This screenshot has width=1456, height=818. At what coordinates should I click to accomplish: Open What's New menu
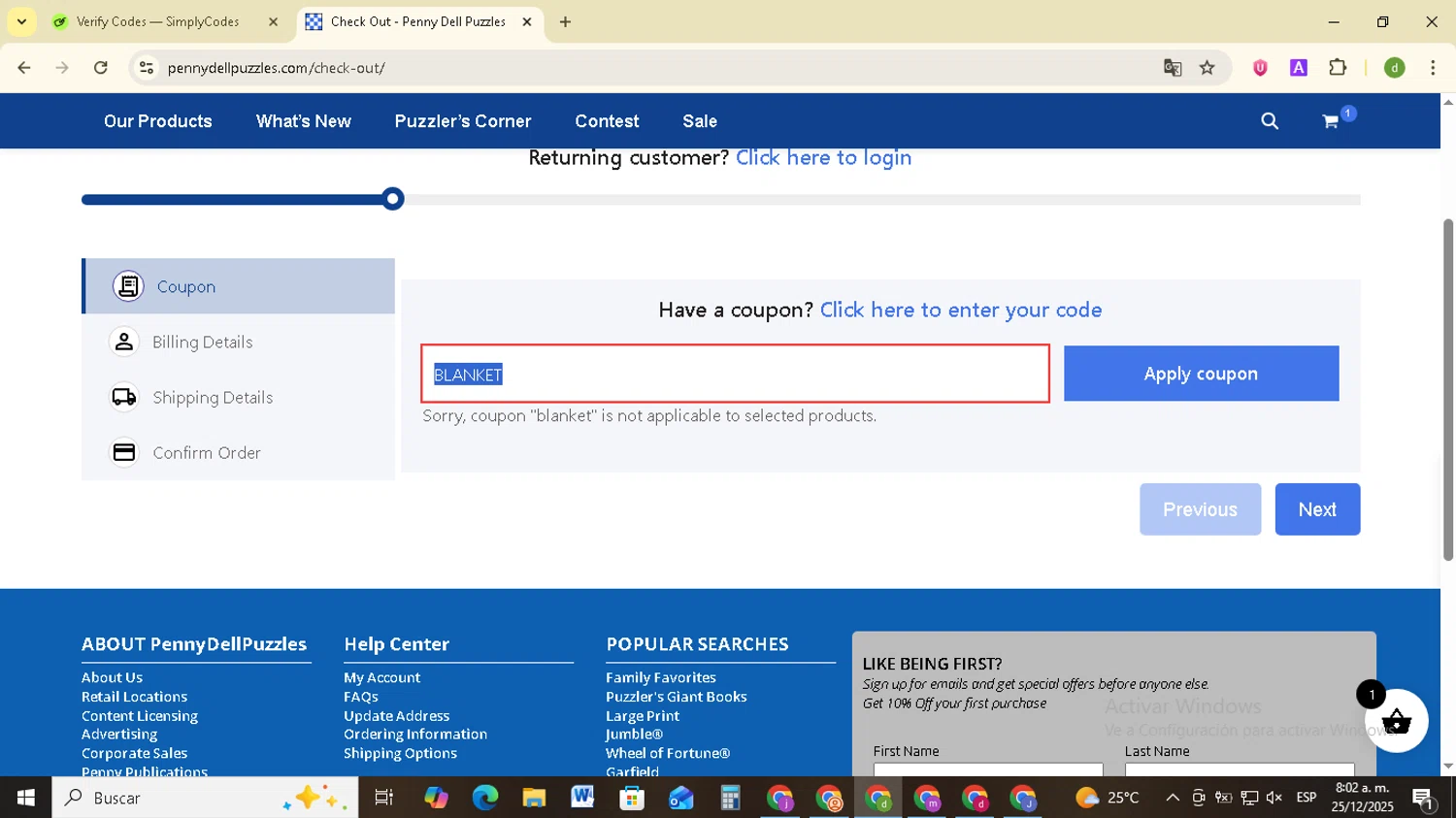(x=304, y=121)
